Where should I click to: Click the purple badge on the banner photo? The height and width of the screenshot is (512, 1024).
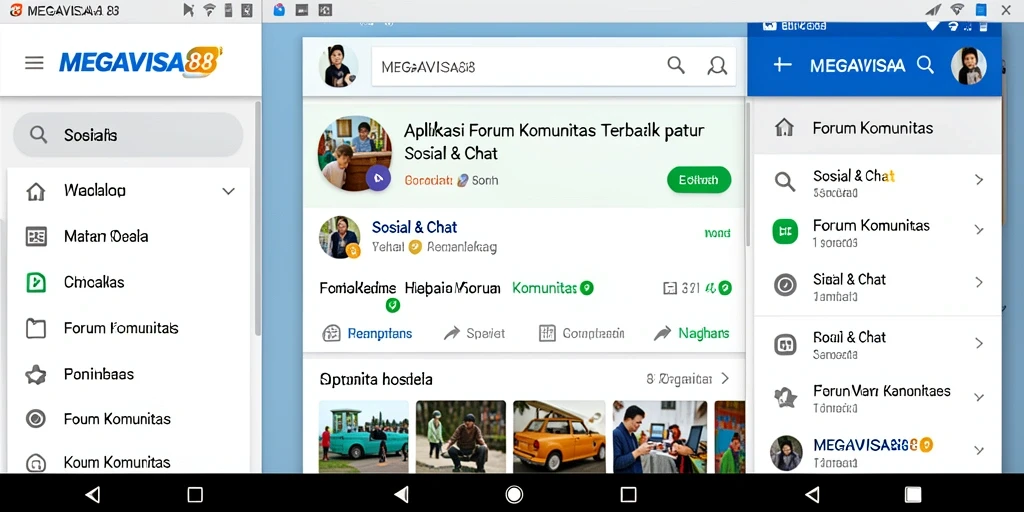click(378, 178)
